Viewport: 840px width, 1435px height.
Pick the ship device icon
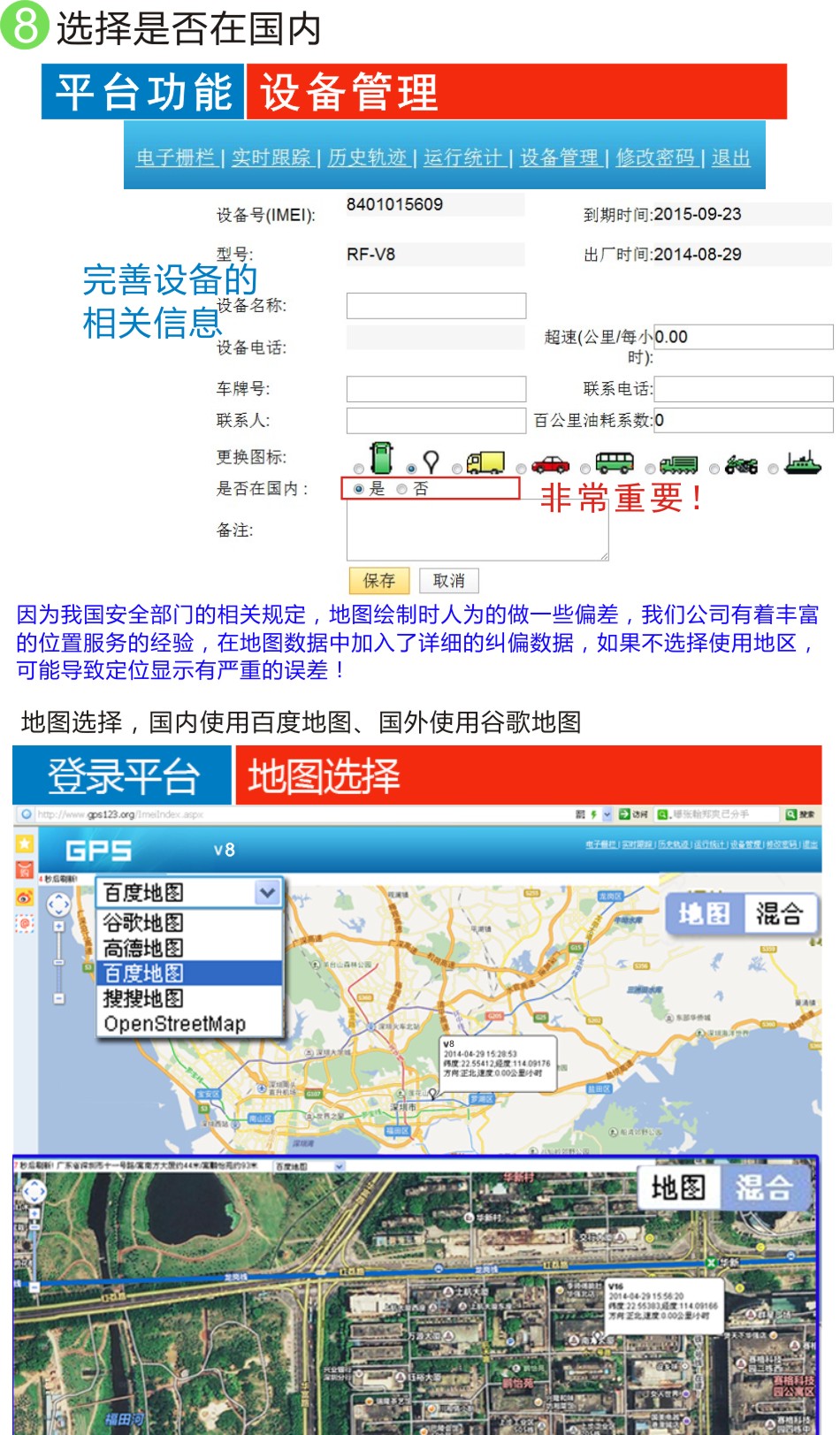(802, 462)
